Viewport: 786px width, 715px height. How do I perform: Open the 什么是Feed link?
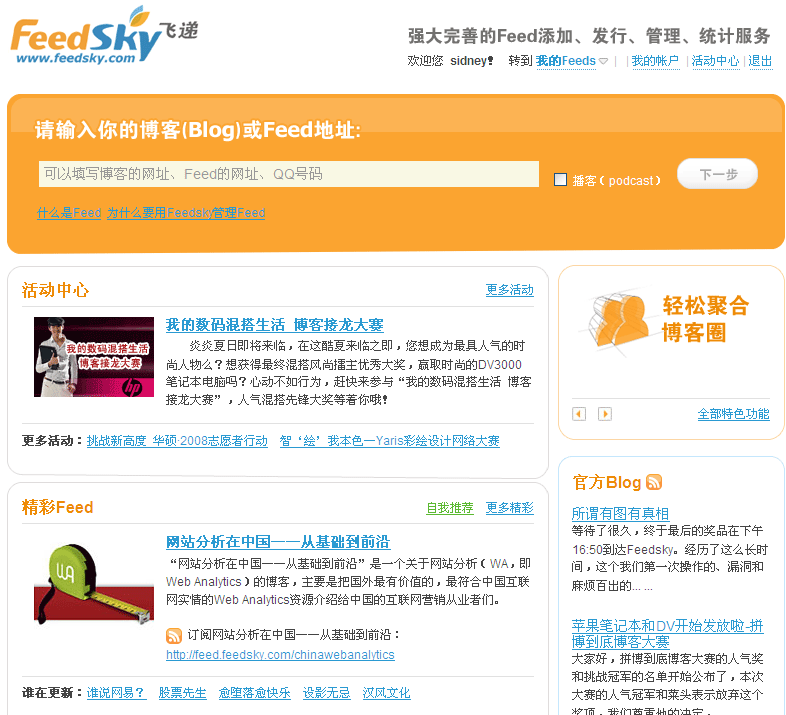point(69,213)
